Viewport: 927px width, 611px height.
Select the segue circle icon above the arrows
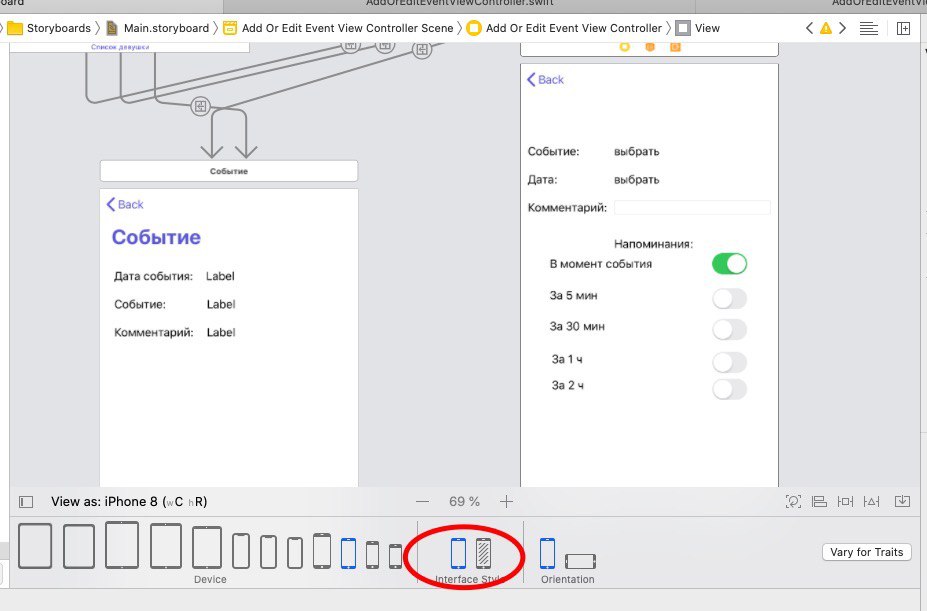pos(200,106)
